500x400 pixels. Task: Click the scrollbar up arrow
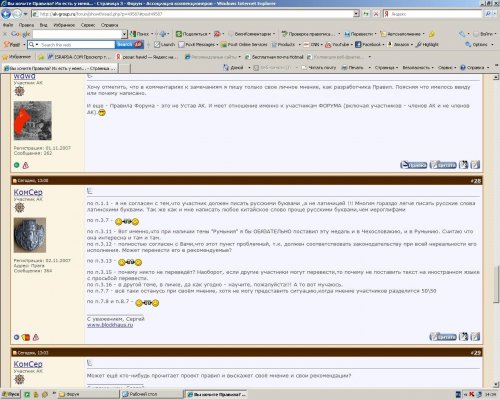(496, 77)
